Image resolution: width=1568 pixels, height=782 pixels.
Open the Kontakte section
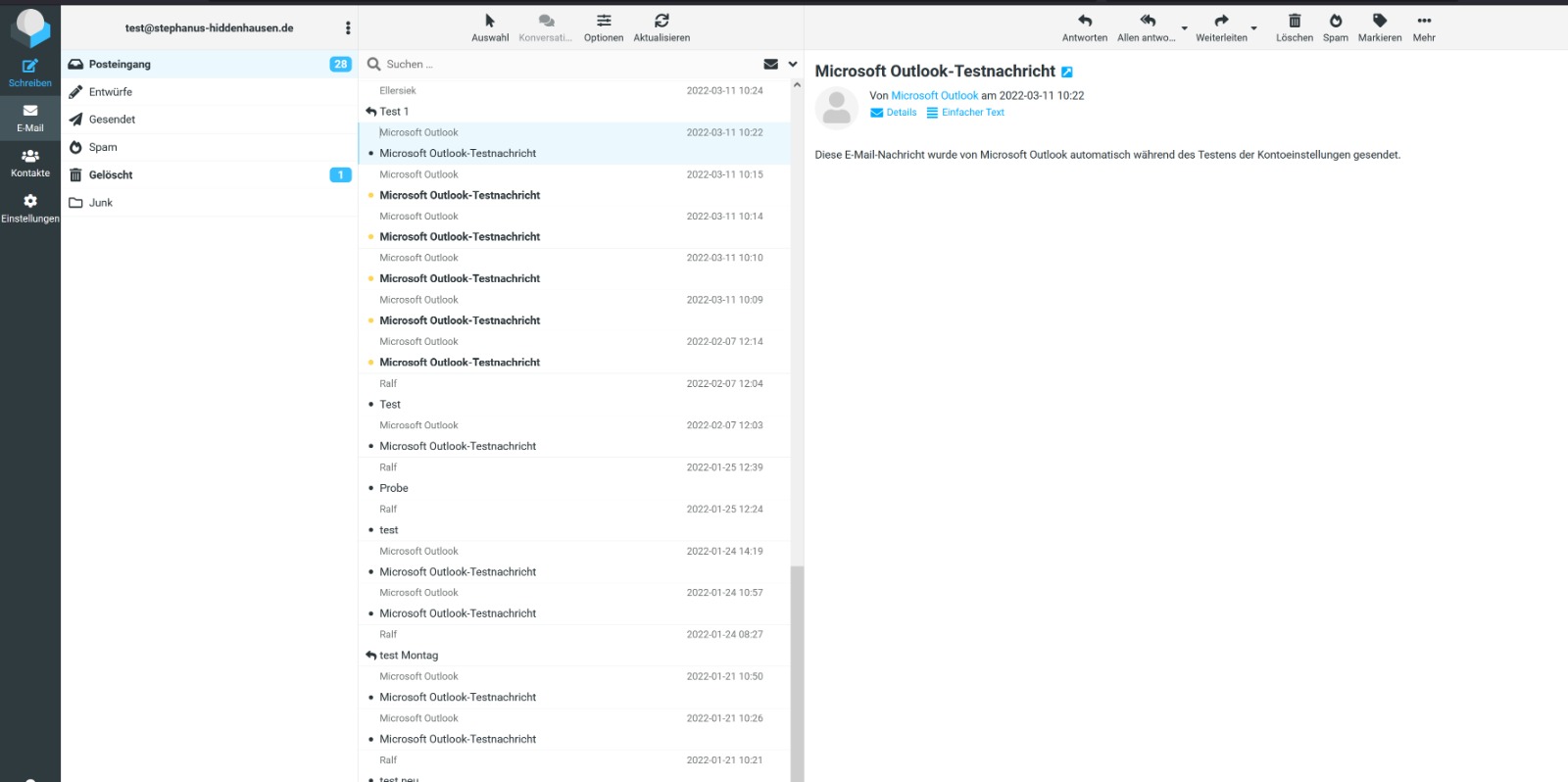(x=30, y=163)
